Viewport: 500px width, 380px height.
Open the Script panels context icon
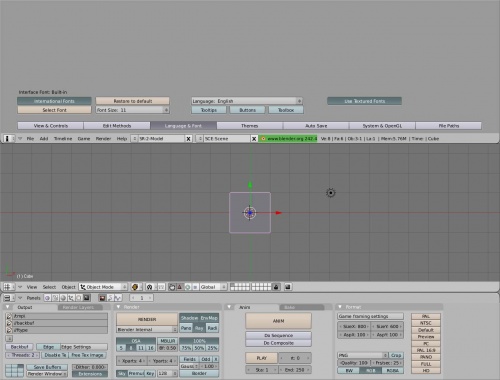coord(55,298)
